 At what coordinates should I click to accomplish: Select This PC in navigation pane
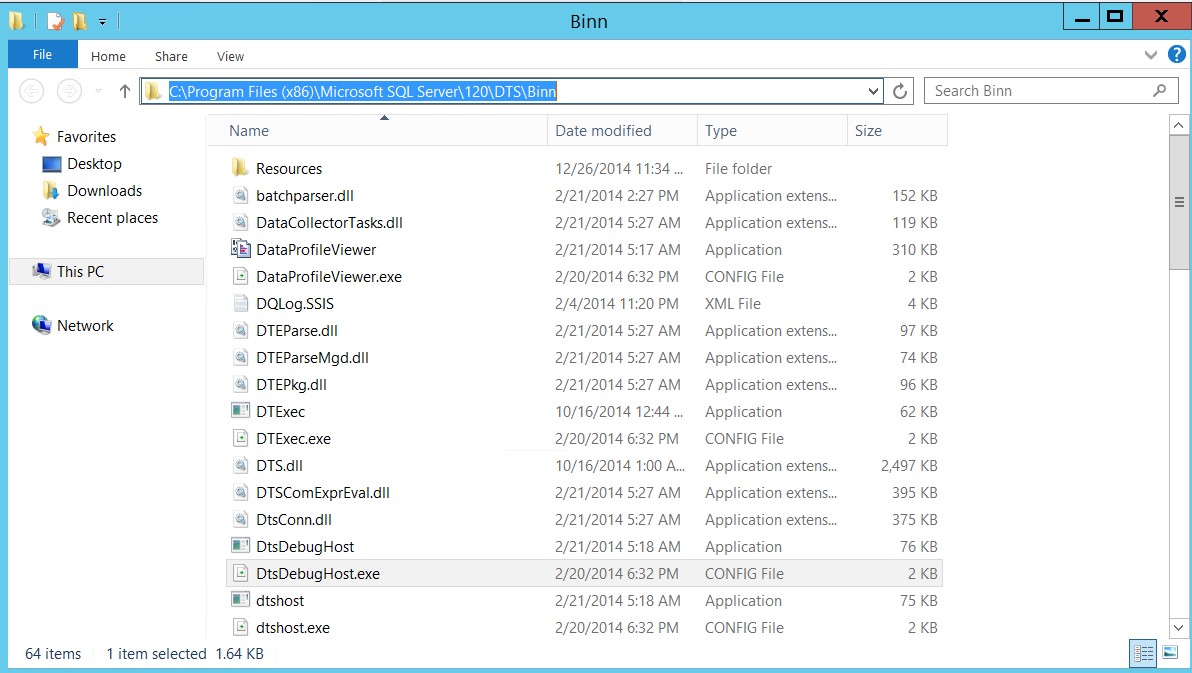point(80,272)
